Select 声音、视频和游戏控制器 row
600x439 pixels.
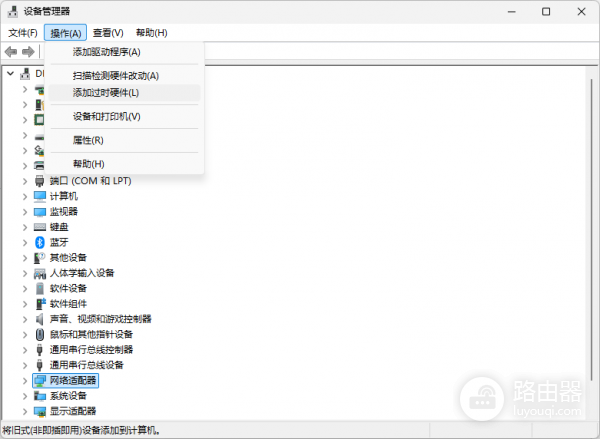[101, 319]
